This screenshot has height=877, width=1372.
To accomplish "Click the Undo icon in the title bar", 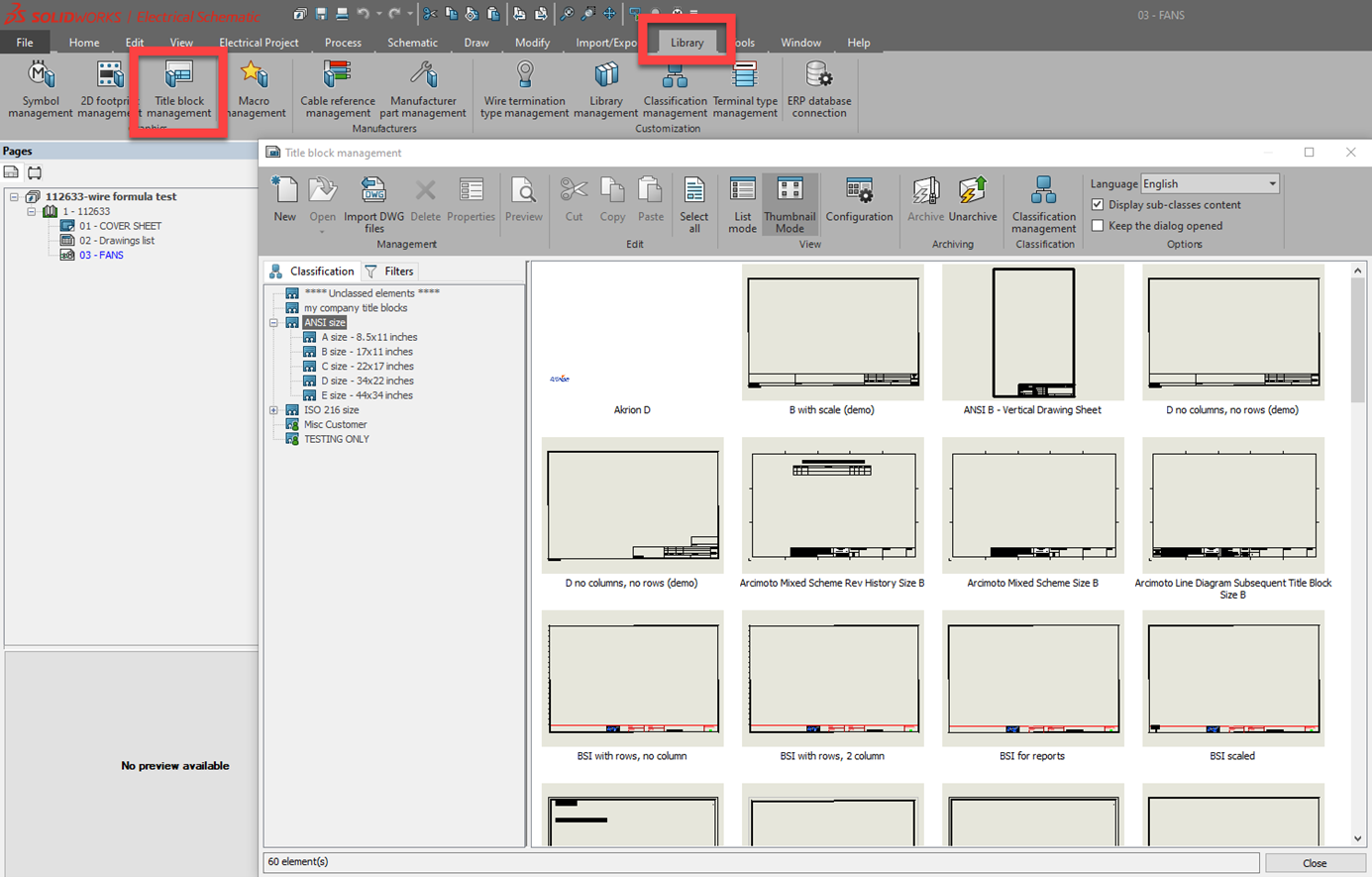I will click(x=364, y=14).
